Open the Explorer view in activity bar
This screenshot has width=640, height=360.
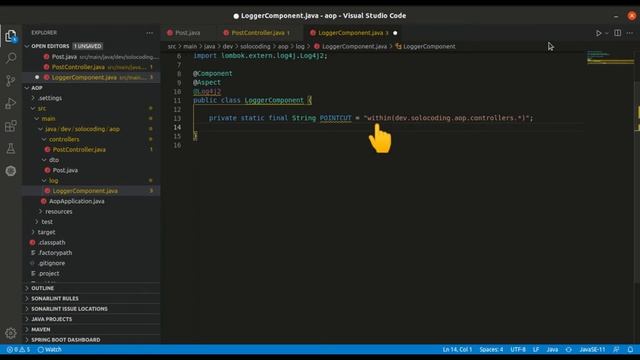click(x=11, y=36)
